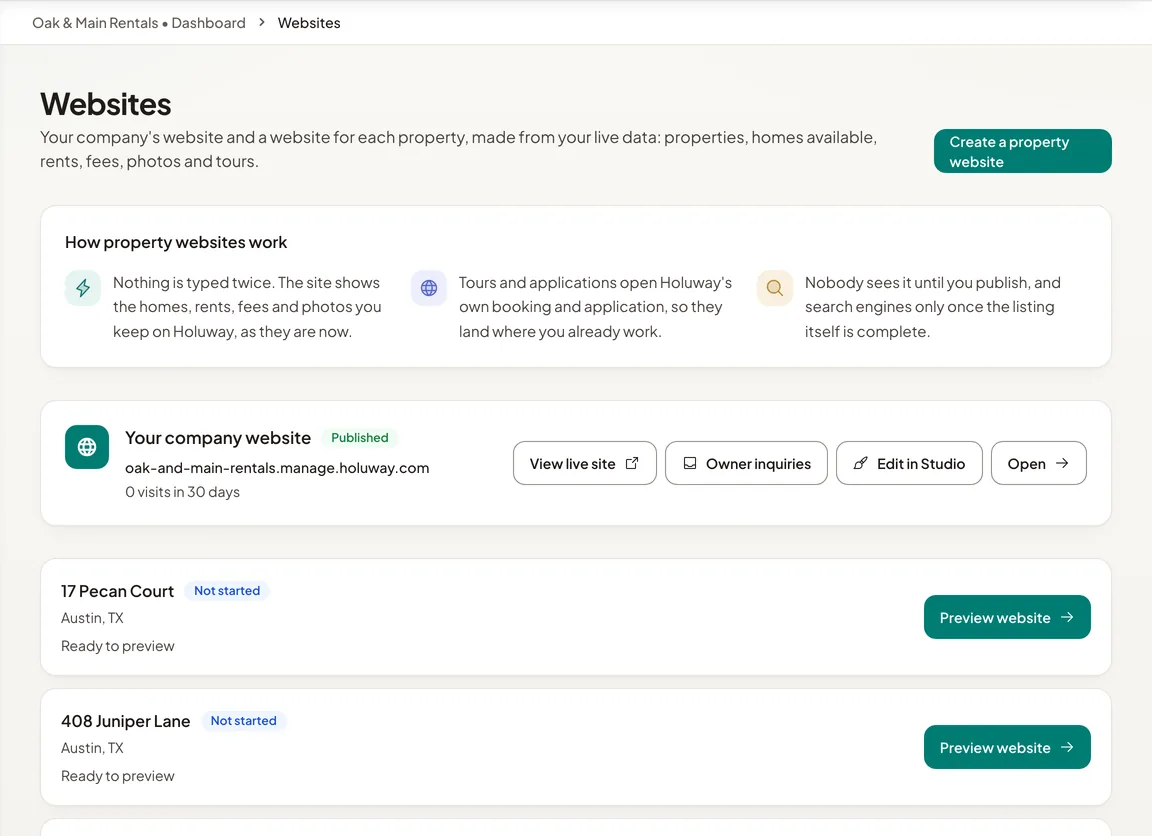Click the brush icon in Edit in Studio
This screenshot has width=1152, height=836.
coord(860,464)
